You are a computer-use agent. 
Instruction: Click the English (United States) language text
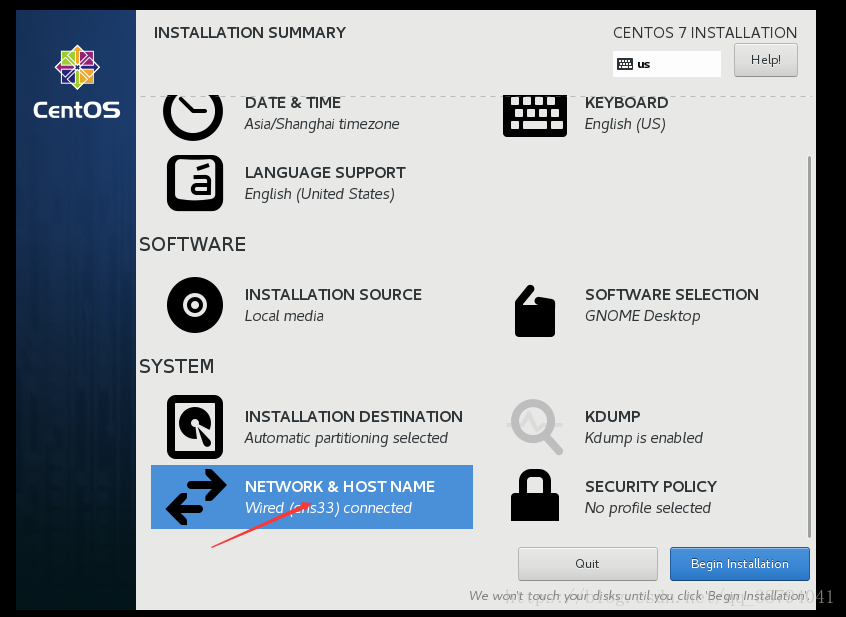coord(319,194)
